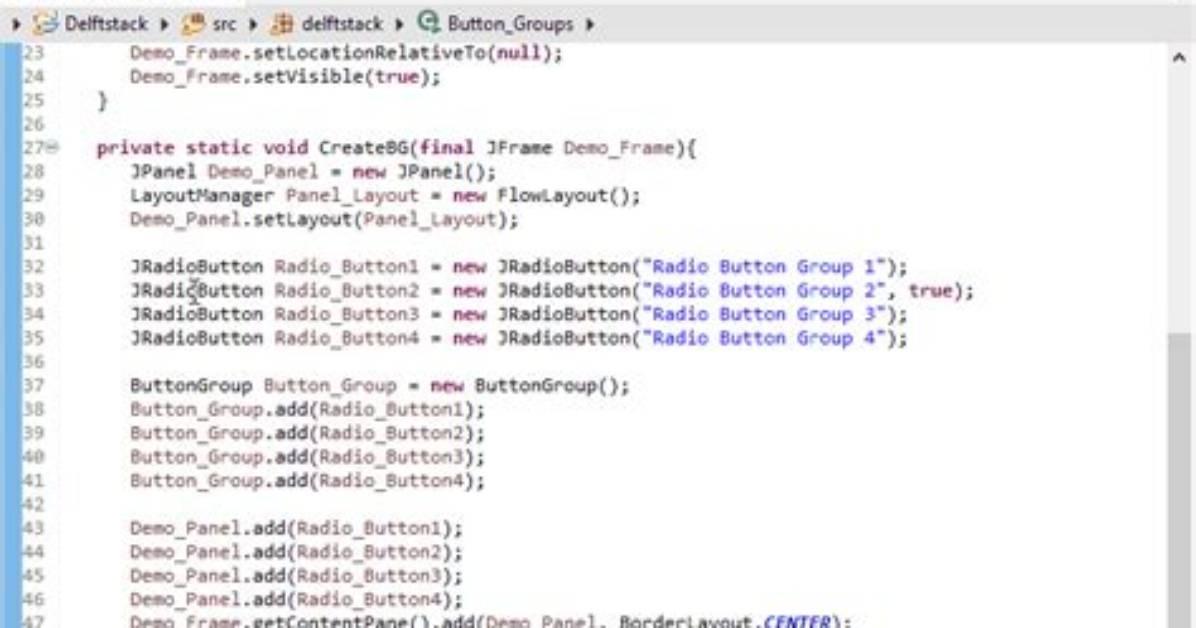Click setVisible on line 24
Viewport: 1196px width, 628px height.
(x=308, y=76)
